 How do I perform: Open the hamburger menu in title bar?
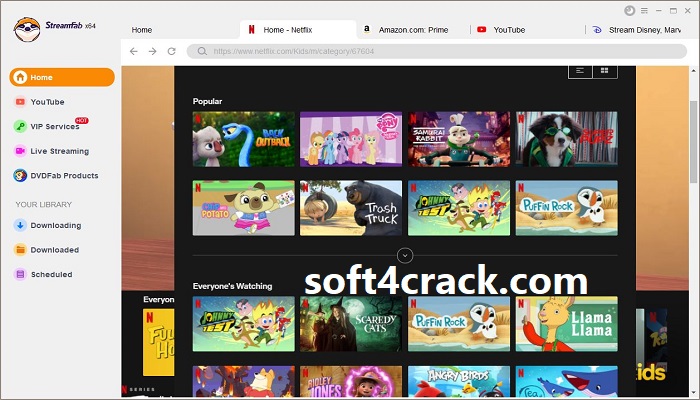click(x=644, y=10)
